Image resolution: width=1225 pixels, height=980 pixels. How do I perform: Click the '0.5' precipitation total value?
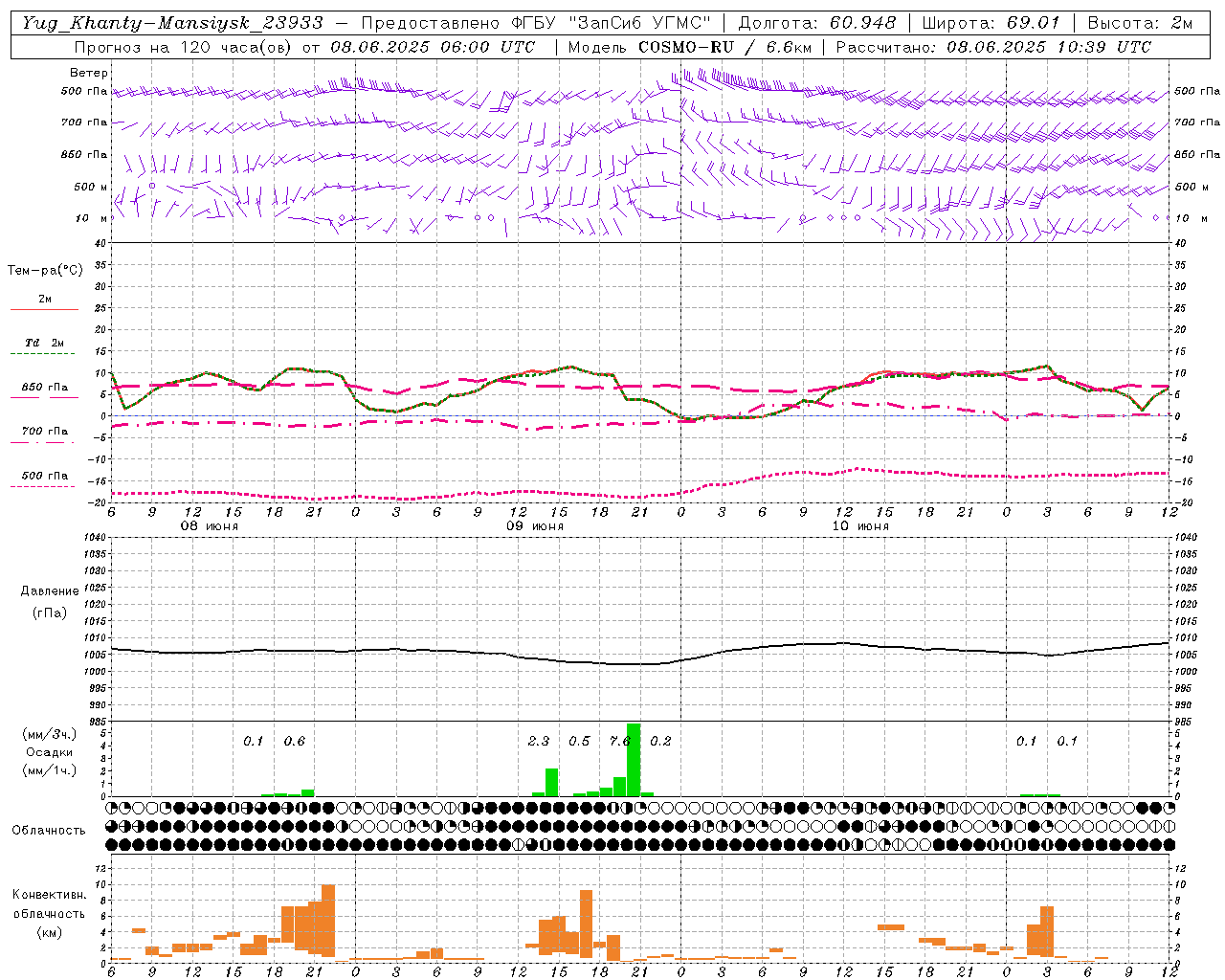580,742
